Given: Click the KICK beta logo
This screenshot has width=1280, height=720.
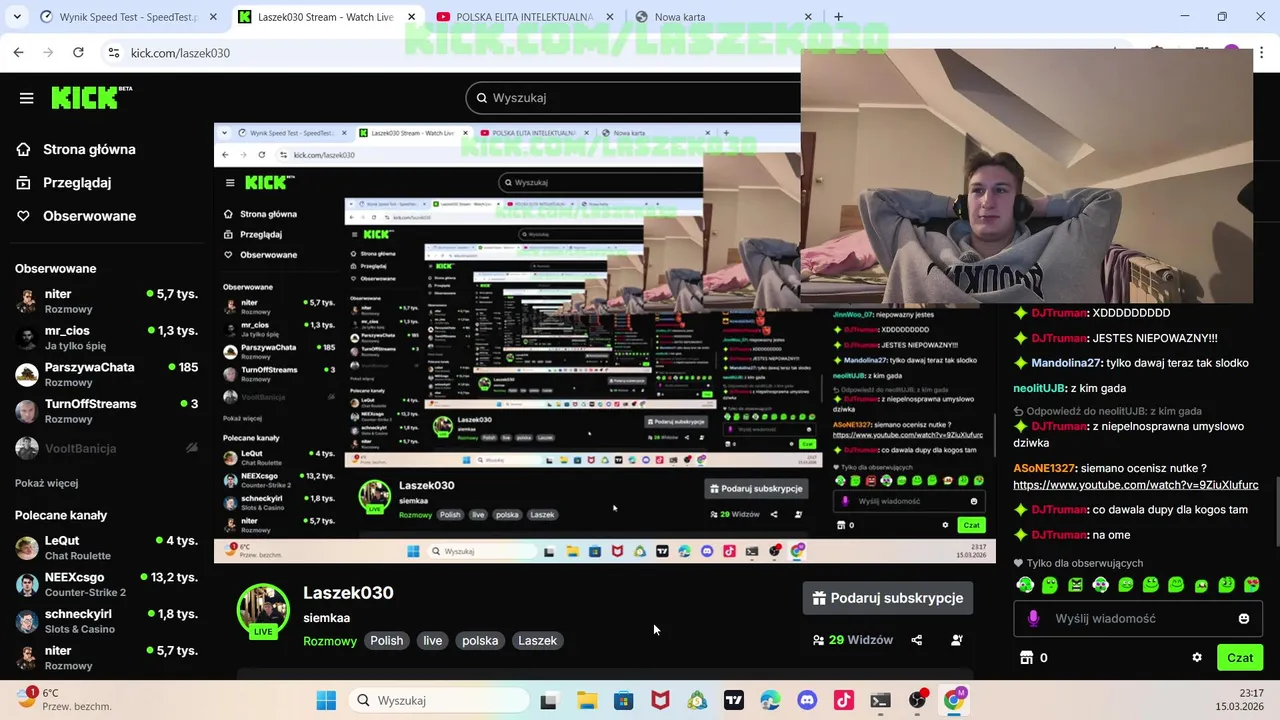Looking at the screenshot, I should coord(92,97).
